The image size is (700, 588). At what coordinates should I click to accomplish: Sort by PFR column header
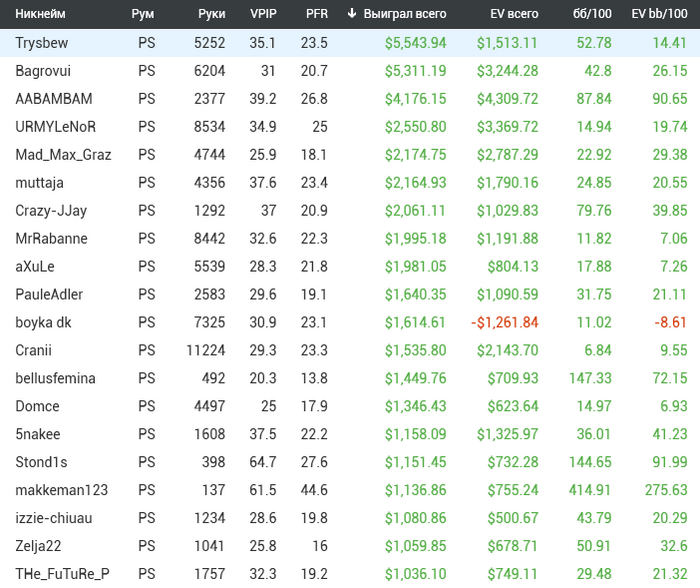[x=317, y=14]
